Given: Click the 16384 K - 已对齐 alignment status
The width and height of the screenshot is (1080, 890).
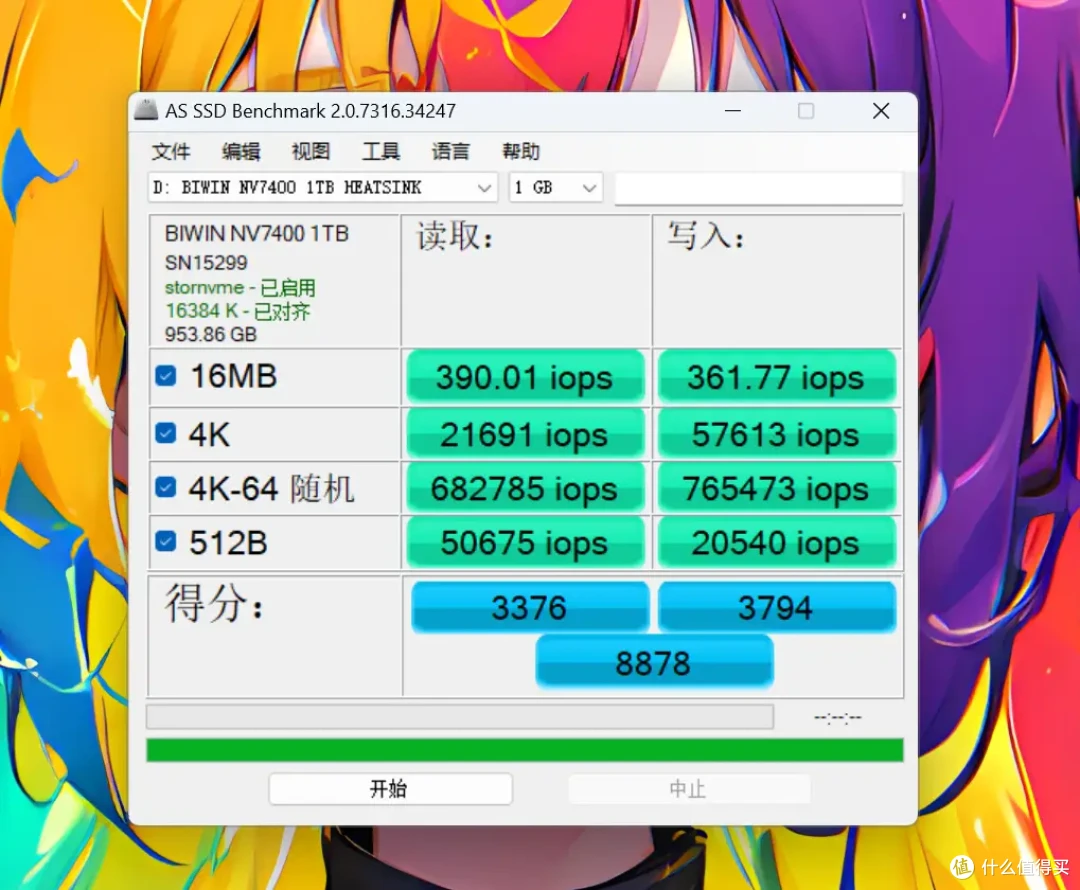Looking at the screenshot, I should pos(237,311).
